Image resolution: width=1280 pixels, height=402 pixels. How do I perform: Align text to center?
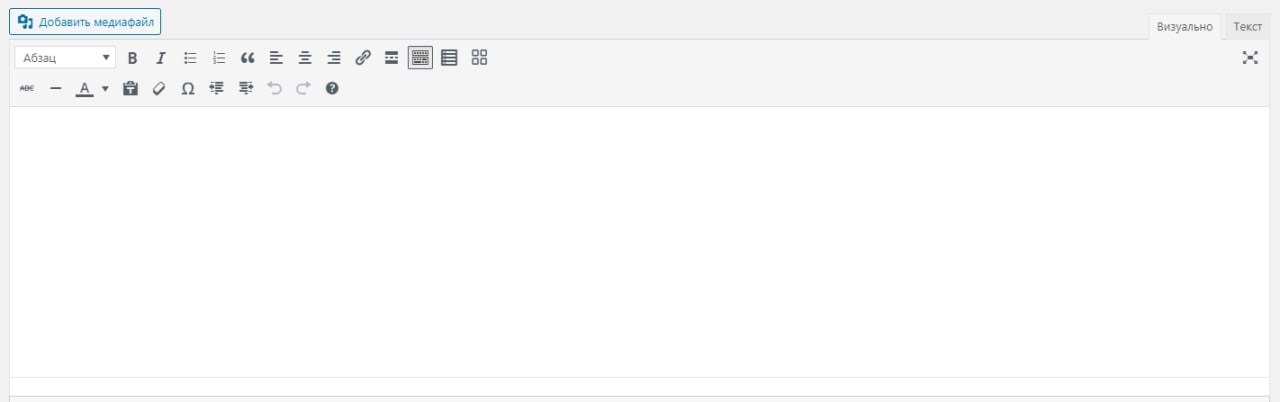tap(305, 58)
